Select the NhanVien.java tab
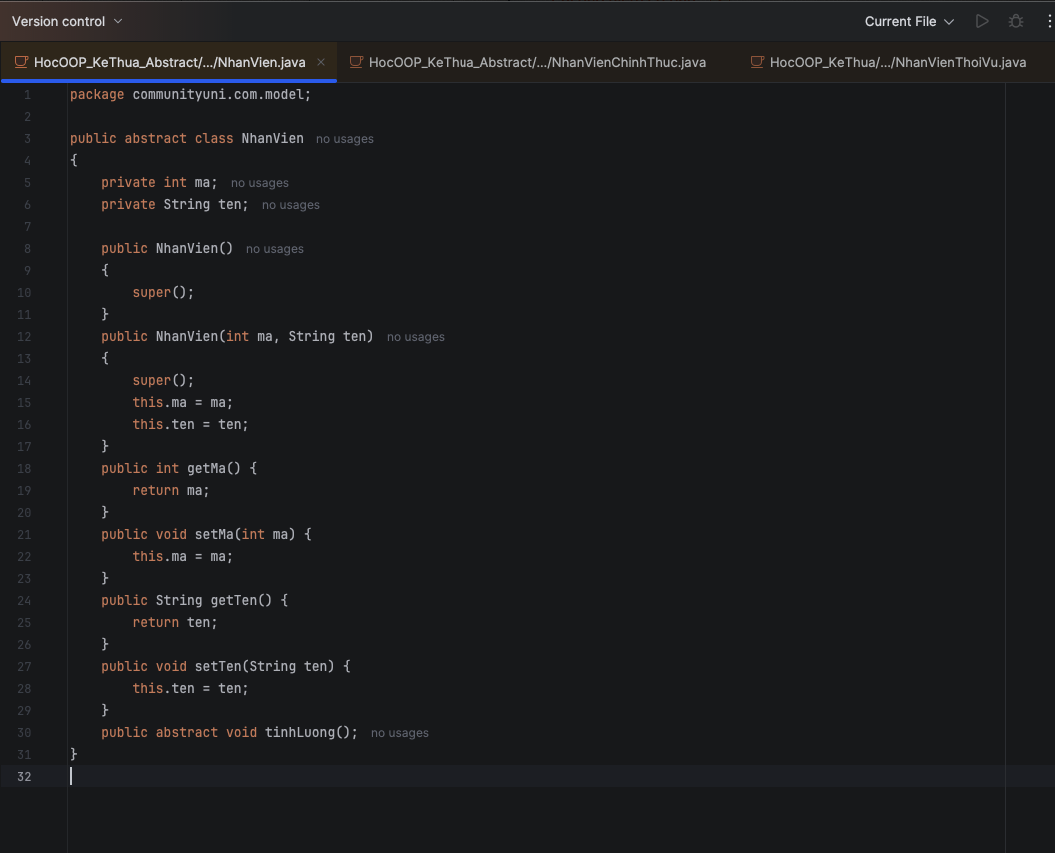The height and width of the screenshot is (853, 1055). point(169,62)
